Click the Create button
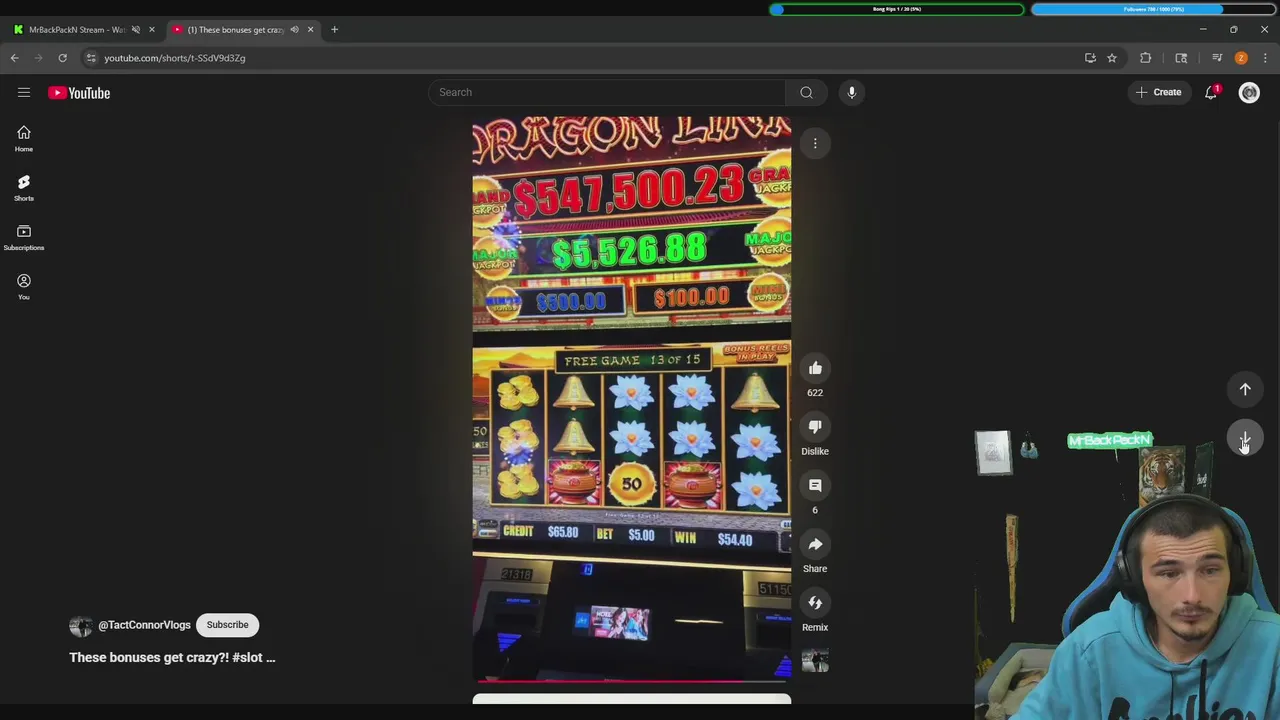Viewport: 1280px width, 720px height. click(1159, 92)
